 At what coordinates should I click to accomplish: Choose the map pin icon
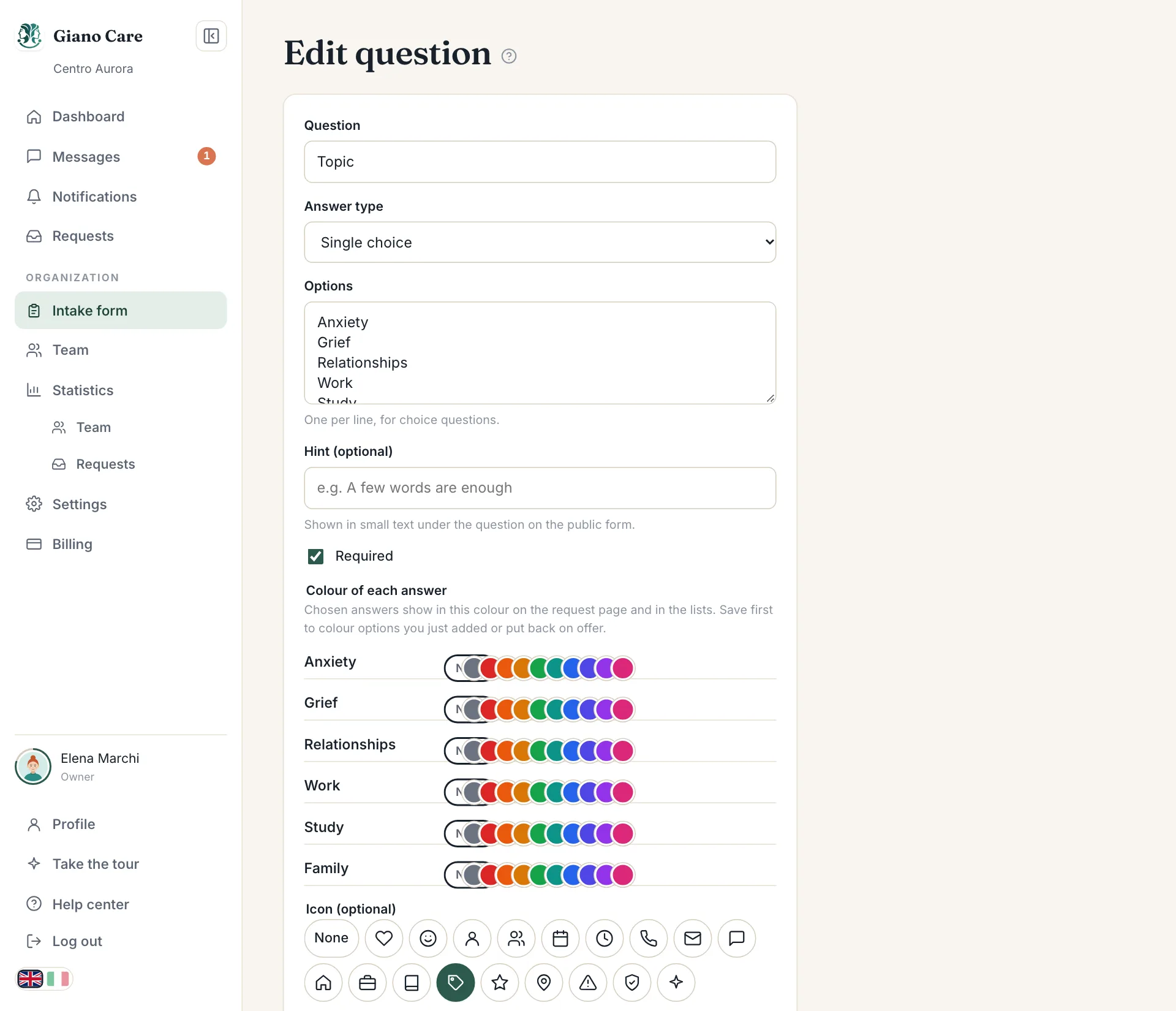click(544, 983)
